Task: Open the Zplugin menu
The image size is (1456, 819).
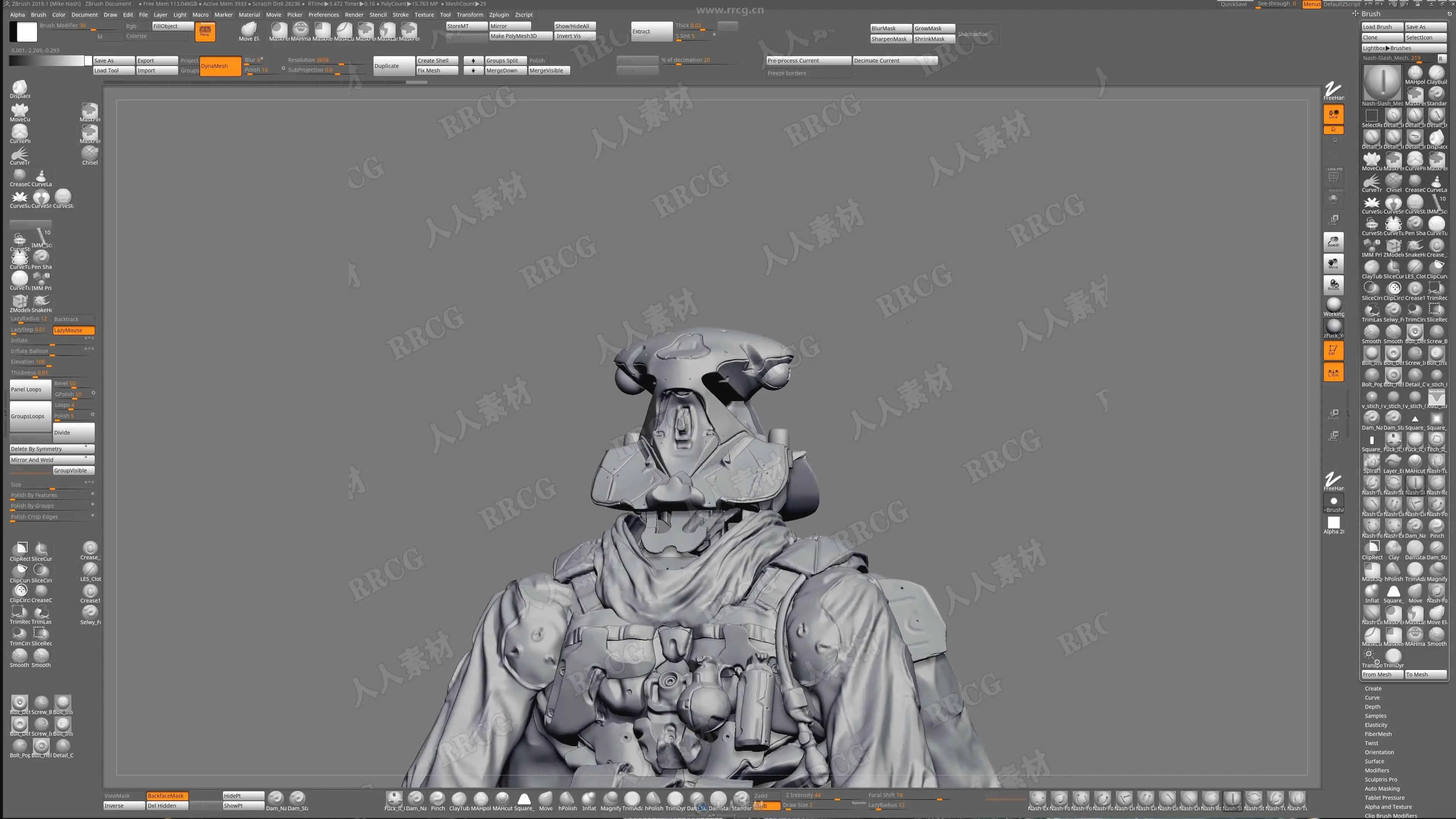Action: [499, 15]
